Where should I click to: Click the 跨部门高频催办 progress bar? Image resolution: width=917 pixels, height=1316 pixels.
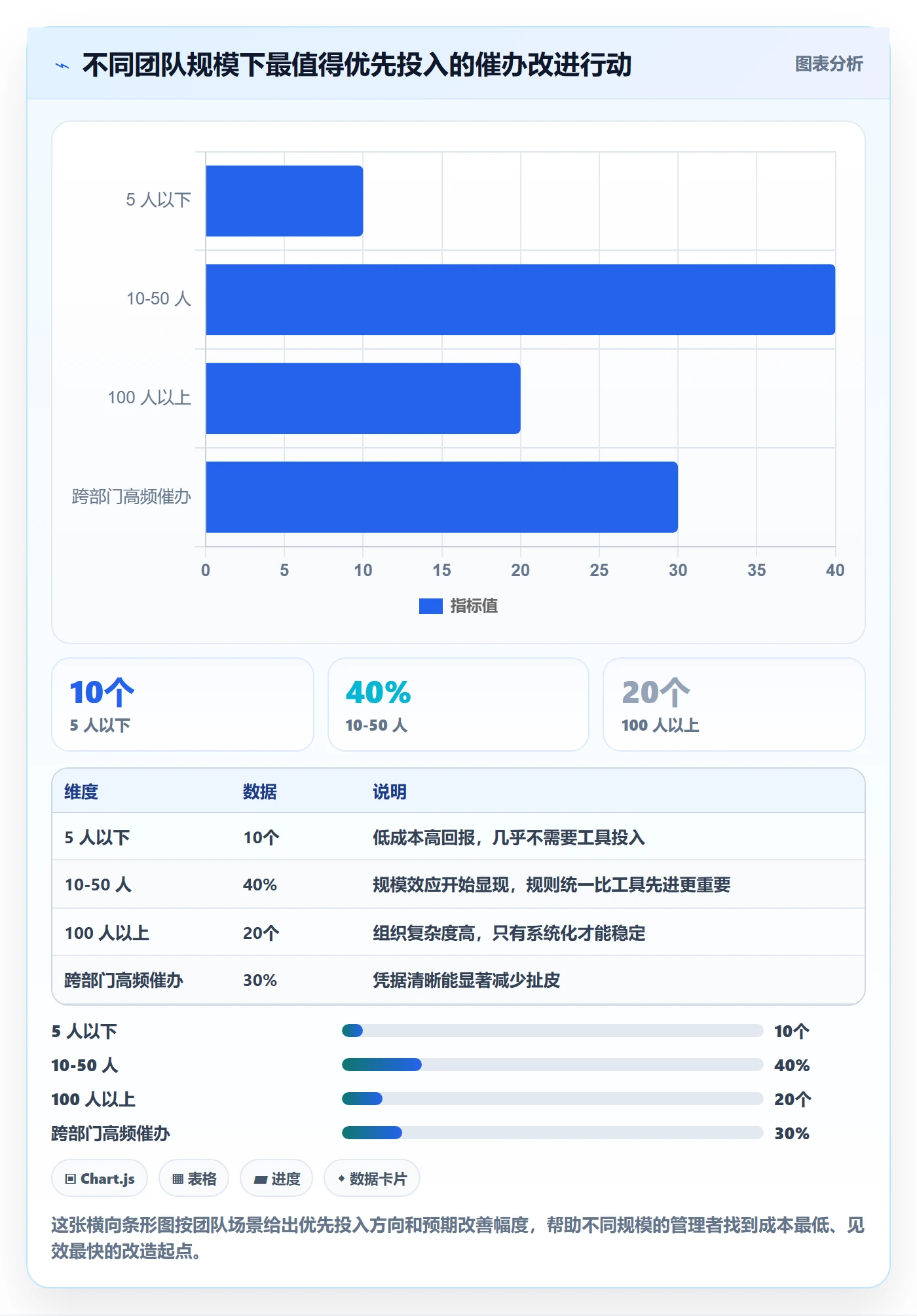(552, 1133)
